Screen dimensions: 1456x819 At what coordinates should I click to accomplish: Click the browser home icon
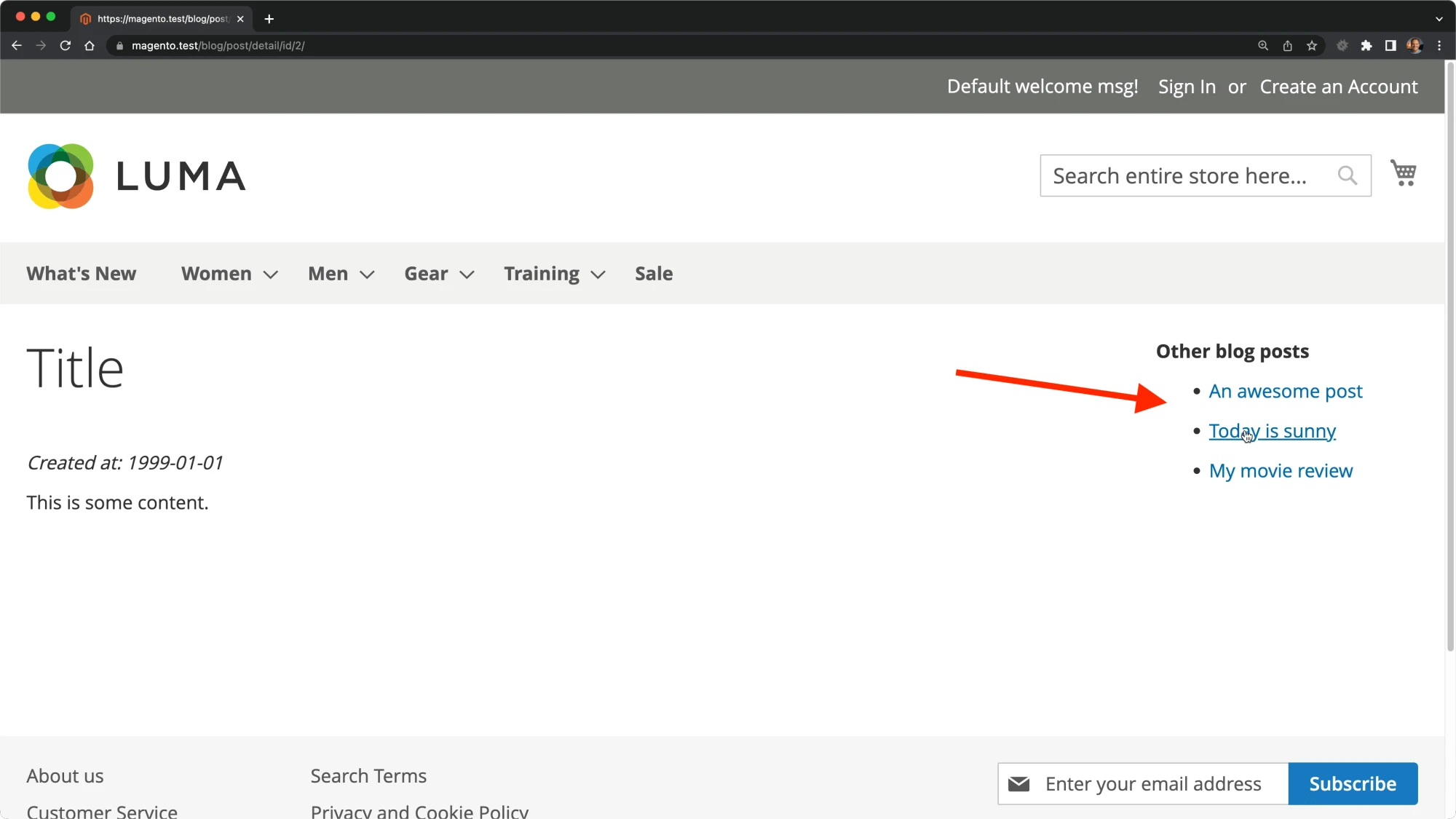(90, 46)
